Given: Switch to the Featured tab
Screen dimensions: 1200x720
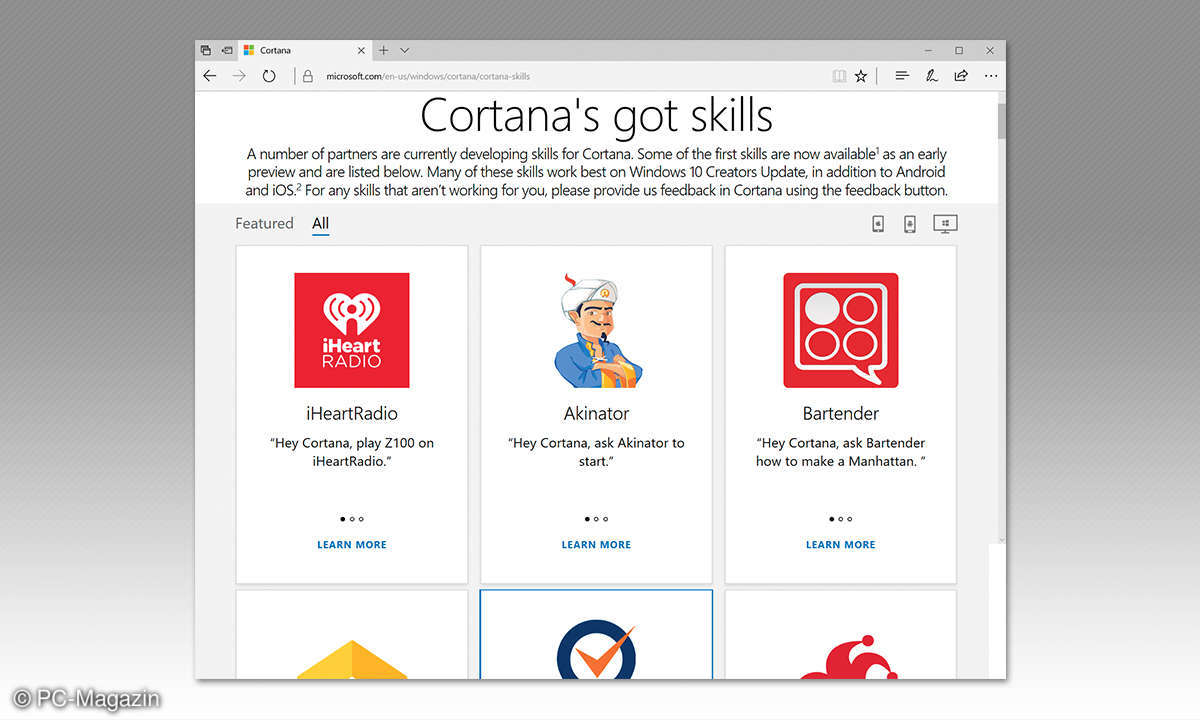Looking at the screenshot, I should [x=264, y=223].
